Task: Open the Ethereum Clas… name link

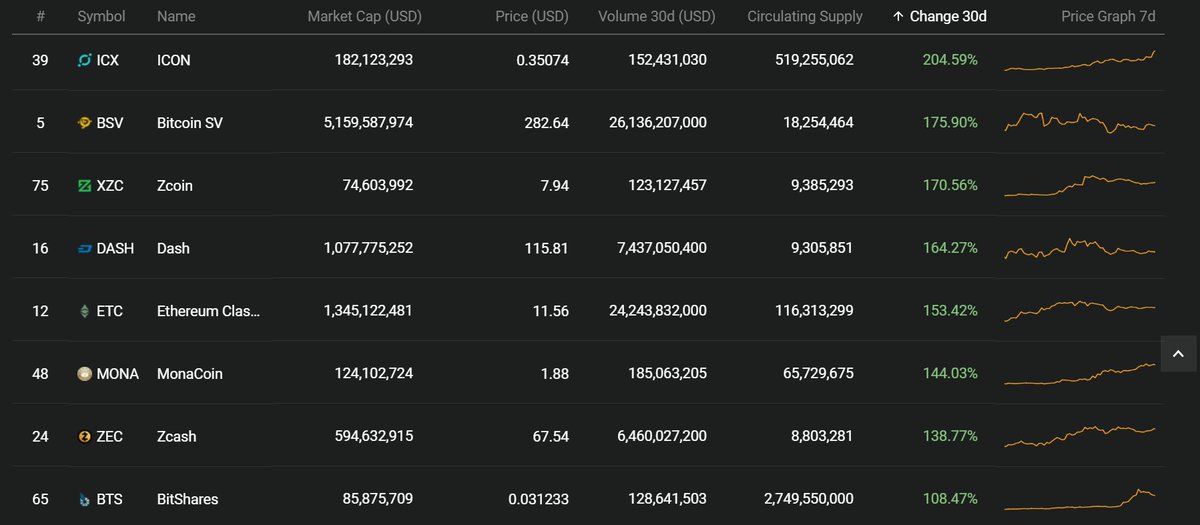Action: point(208,311)
